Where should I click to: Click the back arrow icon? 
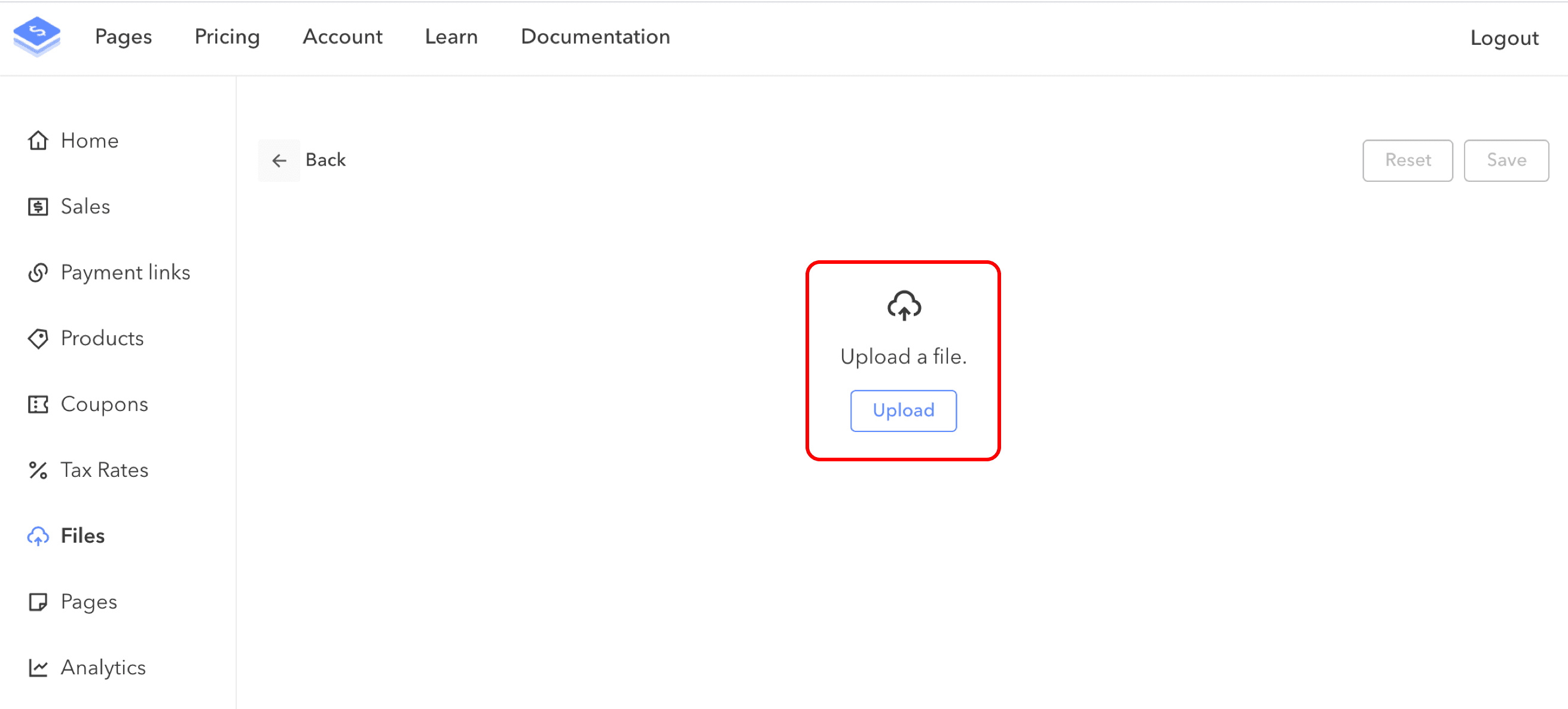(279, 160)
